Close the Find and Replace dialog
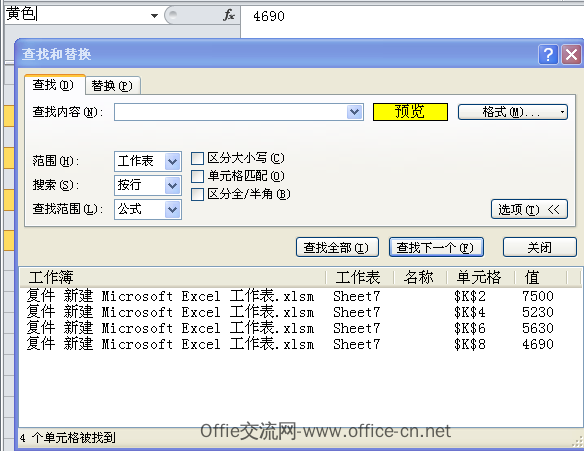The width and height of the screenshot is (584, 451). (572, 55)
